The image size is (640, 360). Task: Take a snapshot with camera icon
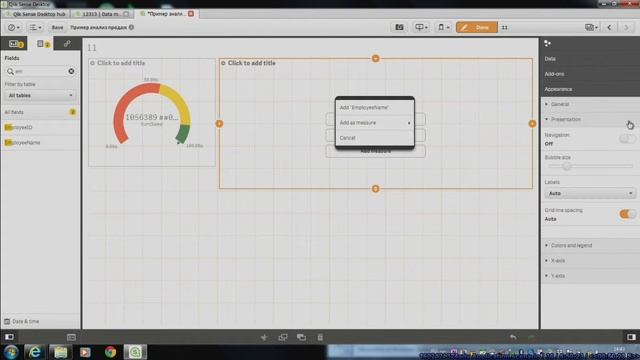point(399,27)
